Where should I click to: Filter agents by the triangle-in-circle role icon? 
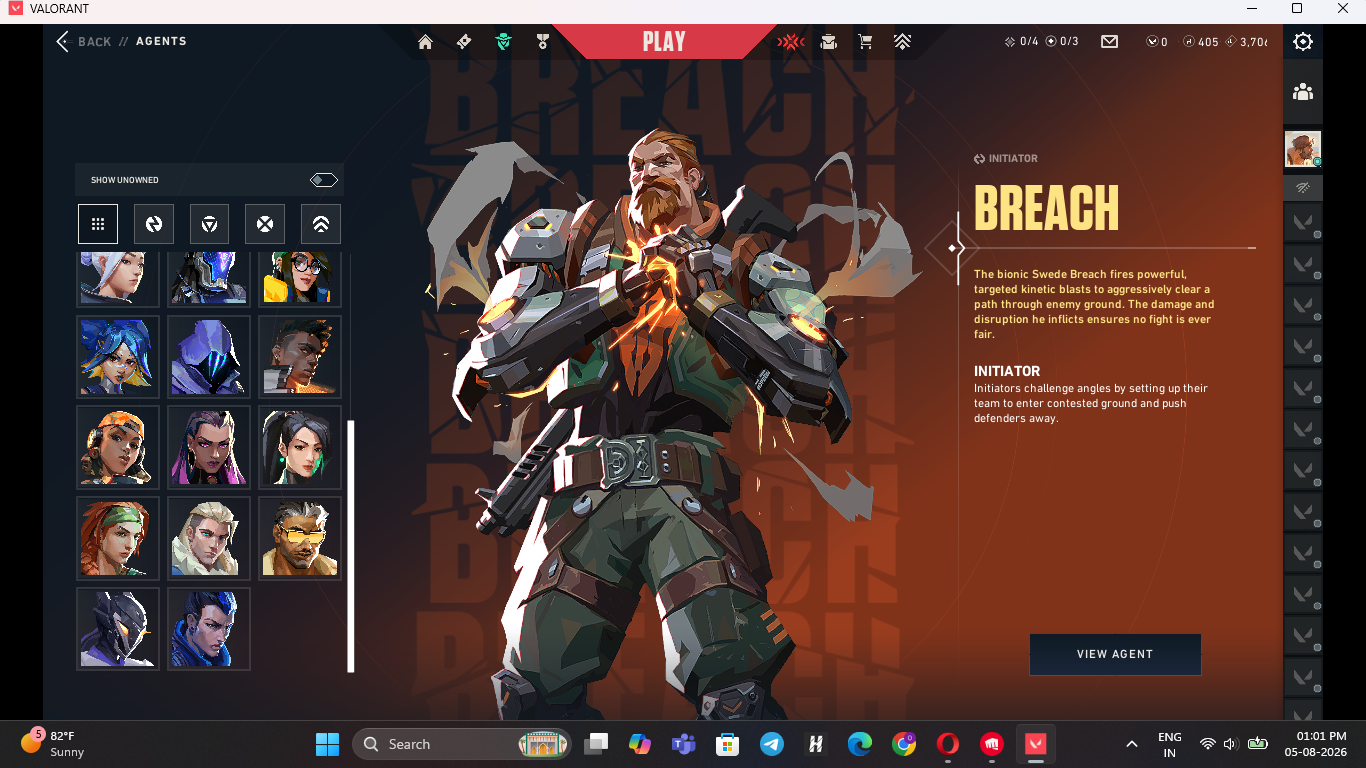(x=210, y=224)
